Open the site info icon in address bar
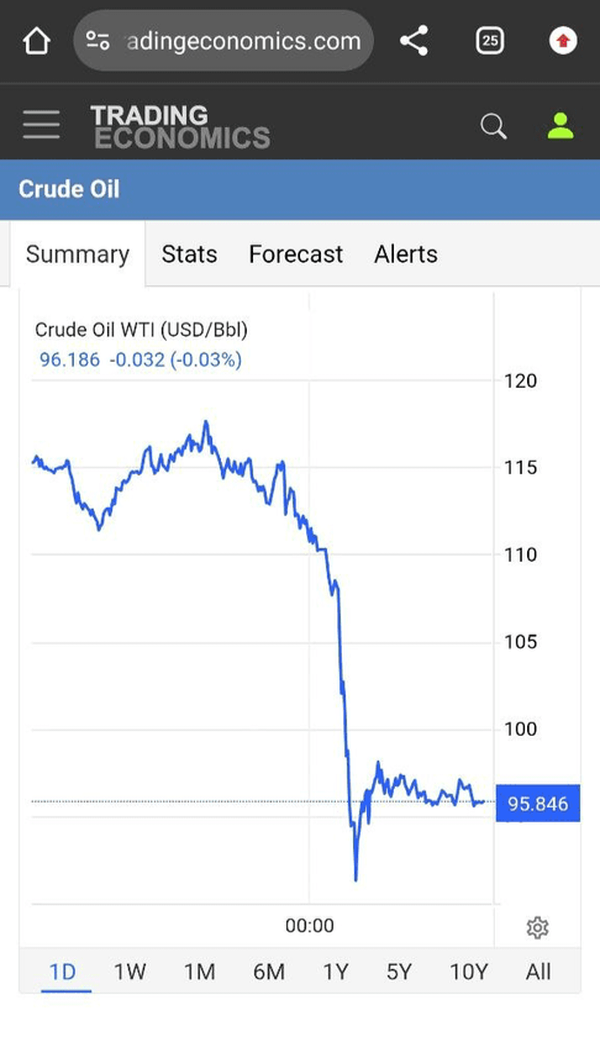Image resolution: width=600 pixels, height=1038 pixels. (98, 41)
